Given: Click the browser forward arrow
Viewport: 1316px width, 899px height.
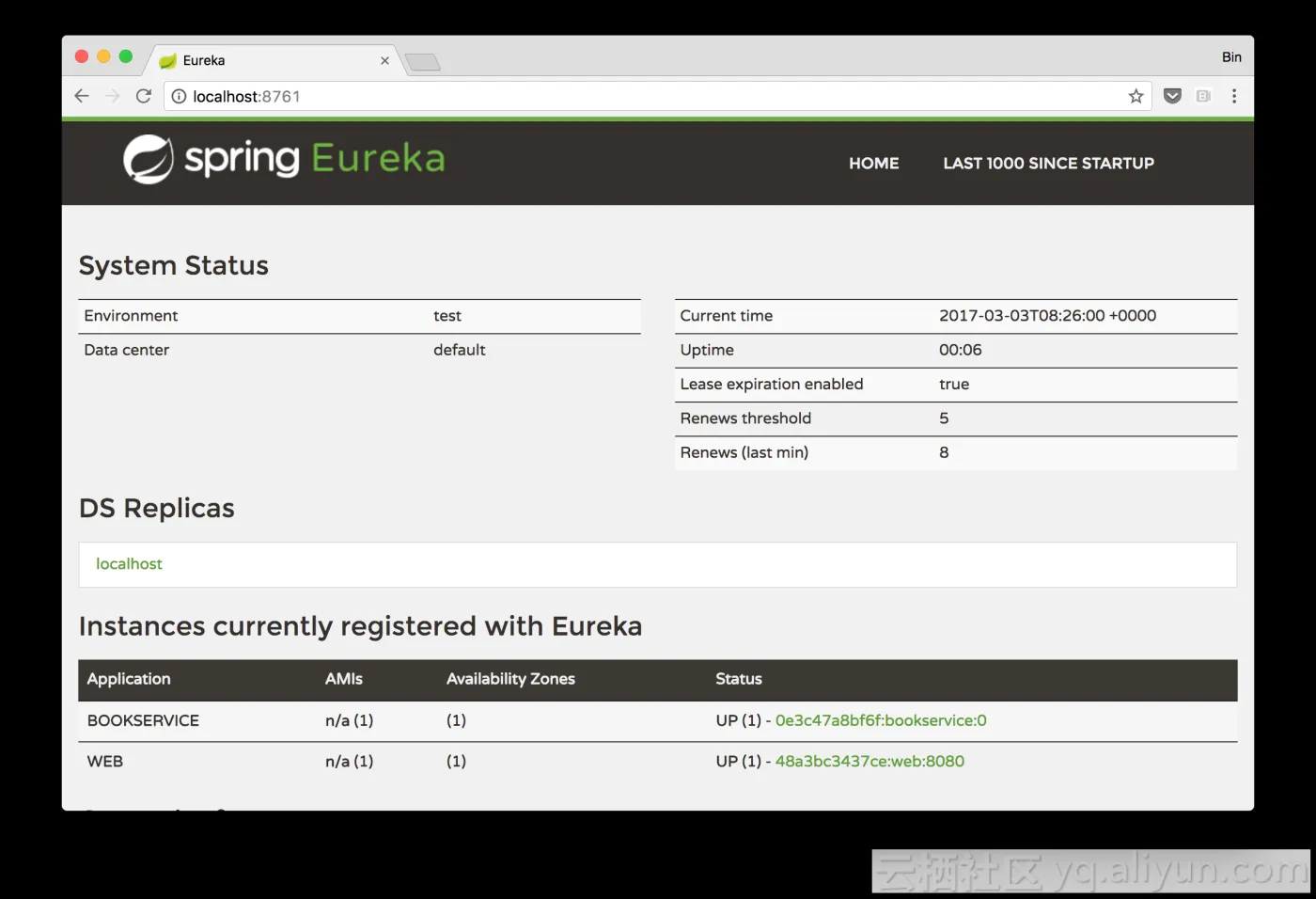Looking at the screenshot, I should point(113,96).
